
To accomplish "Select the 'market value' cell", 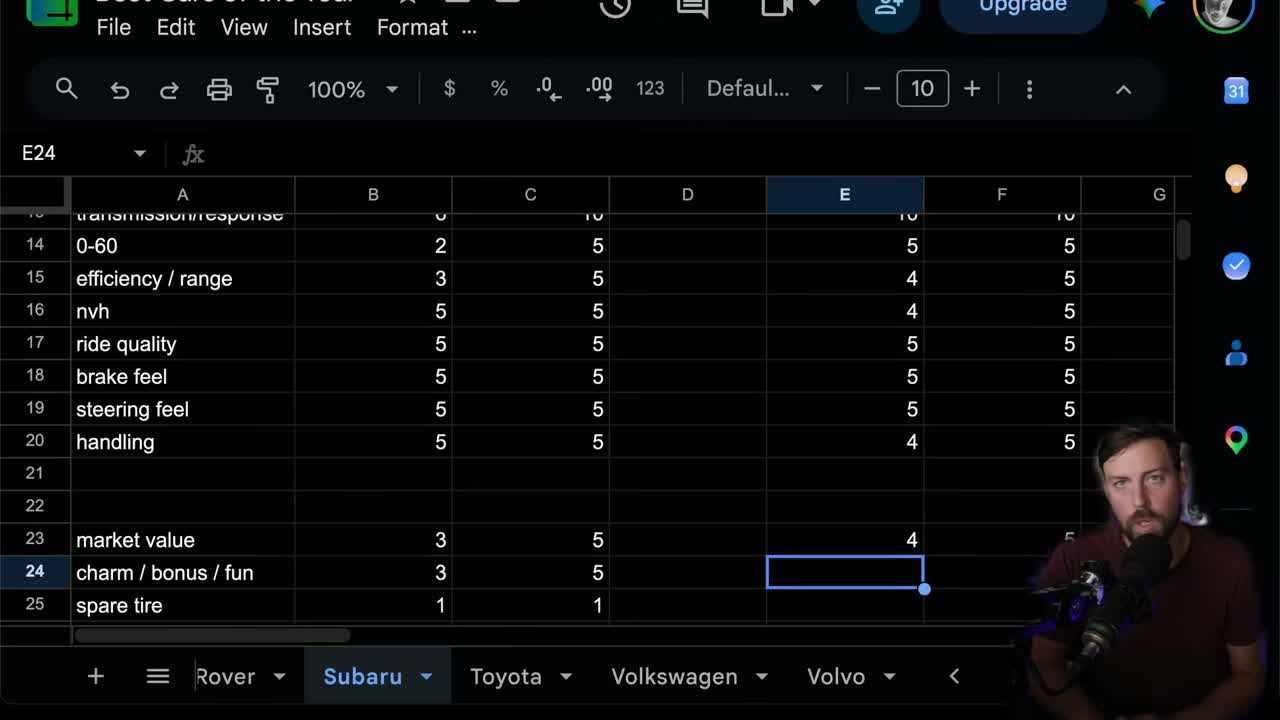I will click(183, 540).
